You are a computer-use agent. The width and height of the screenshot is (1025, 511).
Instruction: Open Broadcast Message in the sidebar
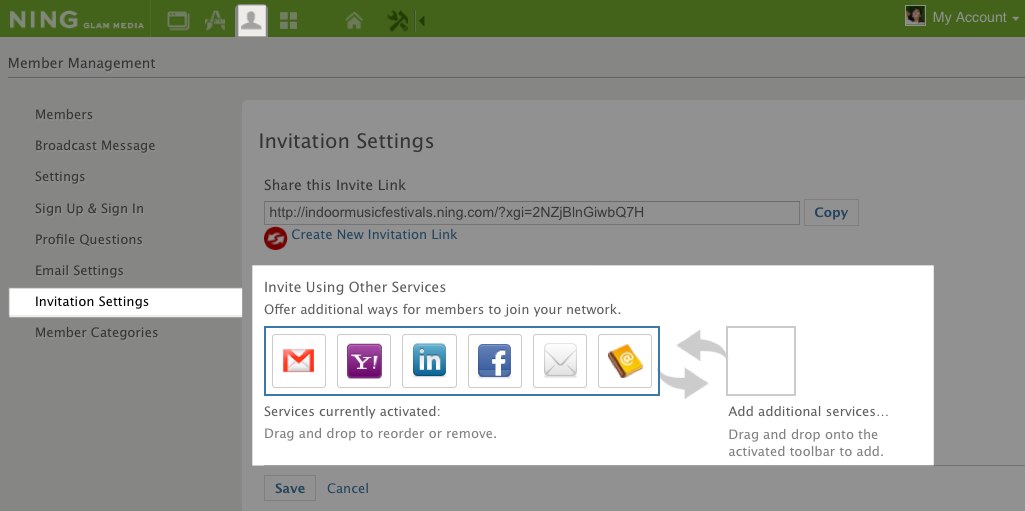(95, 146)
